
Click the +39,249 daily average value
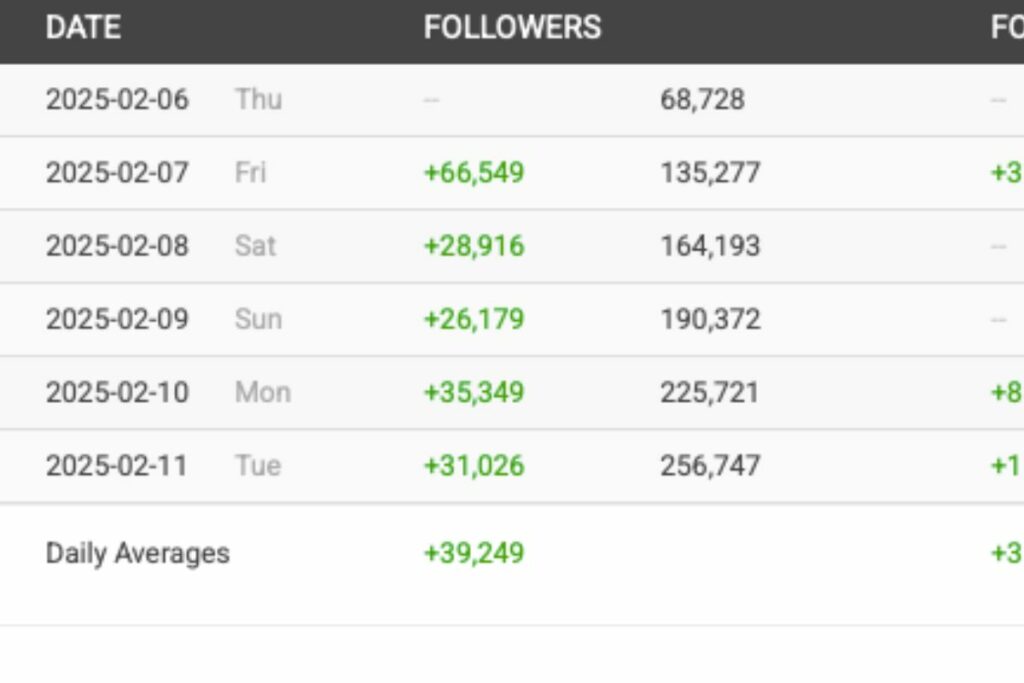(x=474, y=553)
